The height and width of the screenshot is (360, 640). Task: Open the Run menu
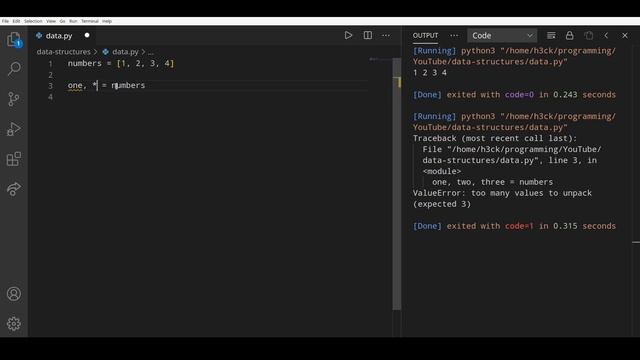73,21
